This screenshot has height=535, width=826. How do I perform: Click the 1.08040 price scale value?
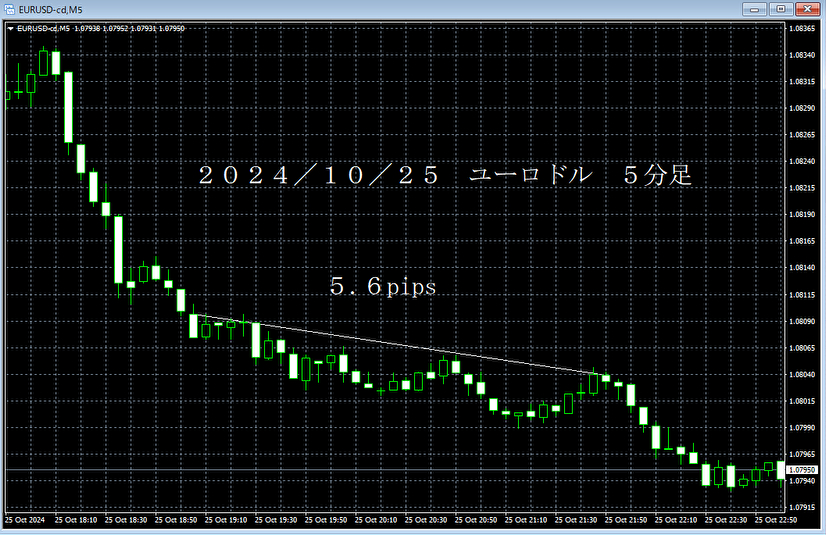point(802,374)
